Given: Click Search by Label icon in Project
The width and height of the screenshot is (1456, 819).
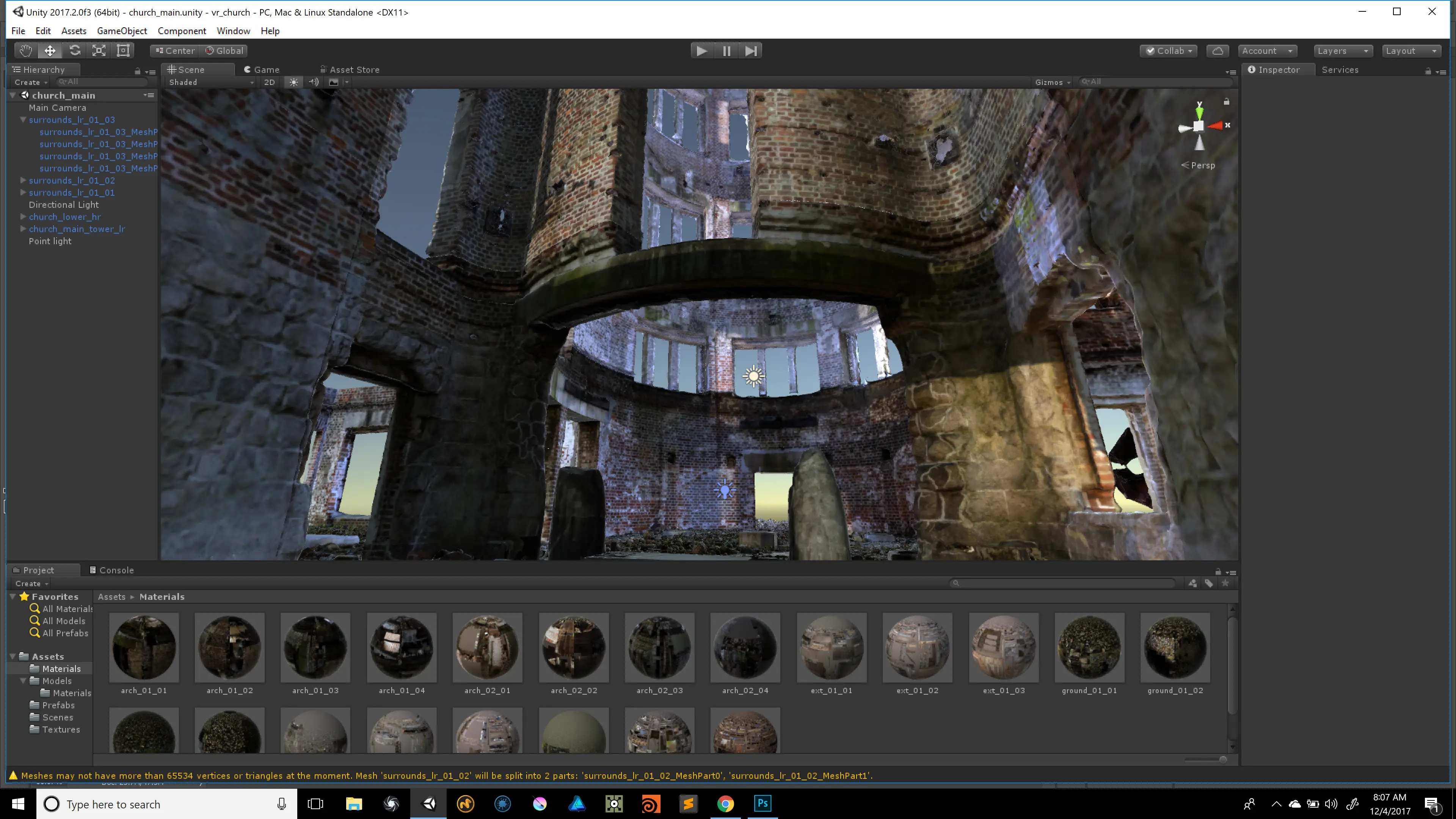Looking at the screenshot, I should click(x=1208, y=583).
